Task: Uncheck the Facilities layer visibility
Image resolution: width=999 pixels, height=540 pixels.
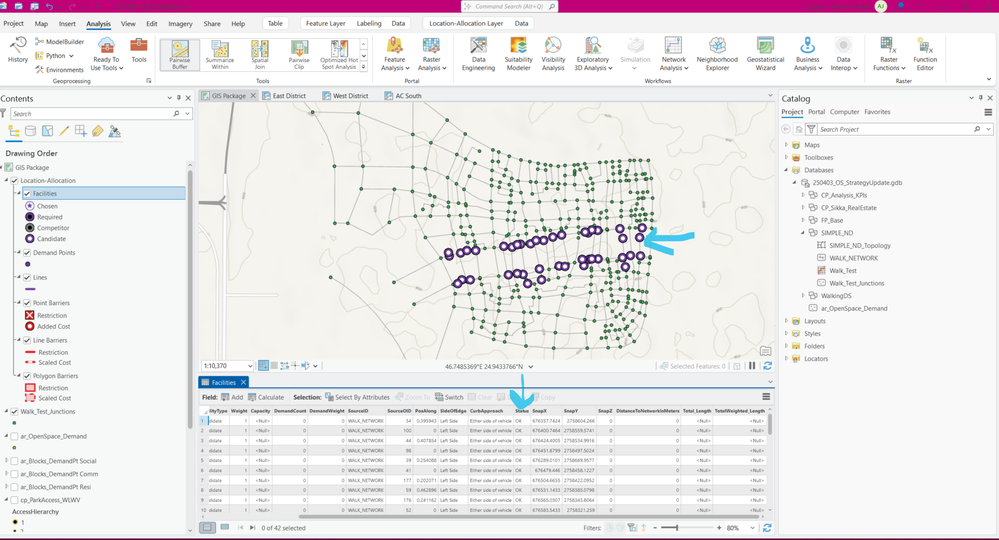Action: tap(27, 194)
